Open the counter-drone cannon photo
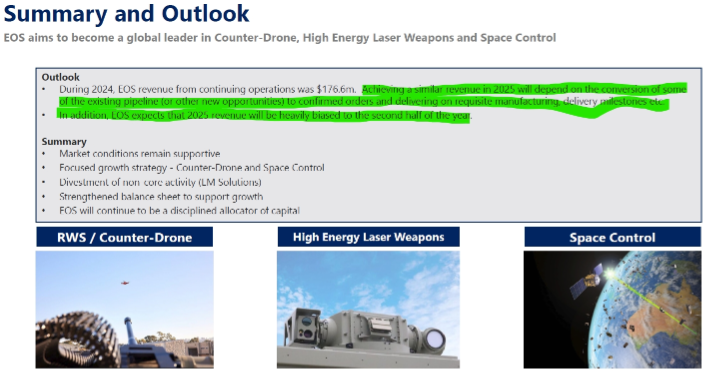The width and height of the screenshot is (711, 372). coord(125,309)
